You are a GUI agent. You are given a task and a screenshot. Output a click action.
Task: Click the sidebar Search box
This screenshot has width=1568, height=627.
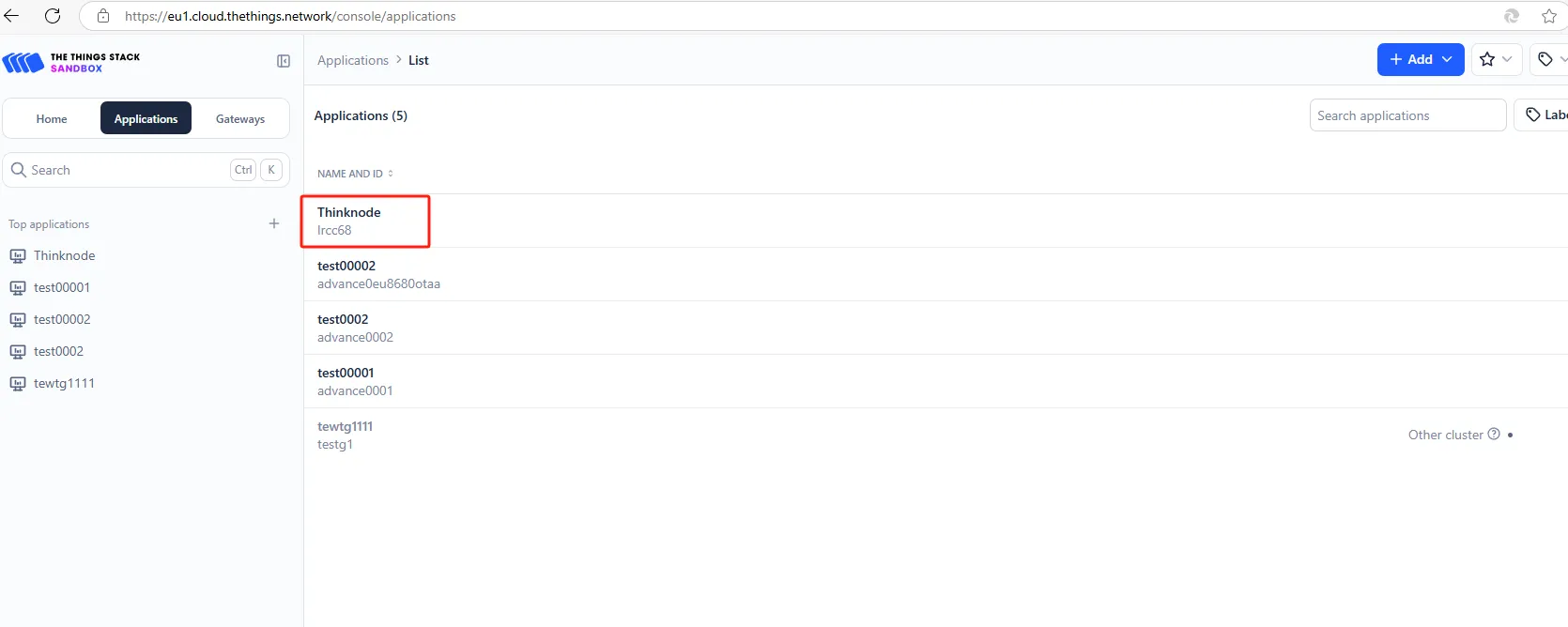[x=146, y=170]
